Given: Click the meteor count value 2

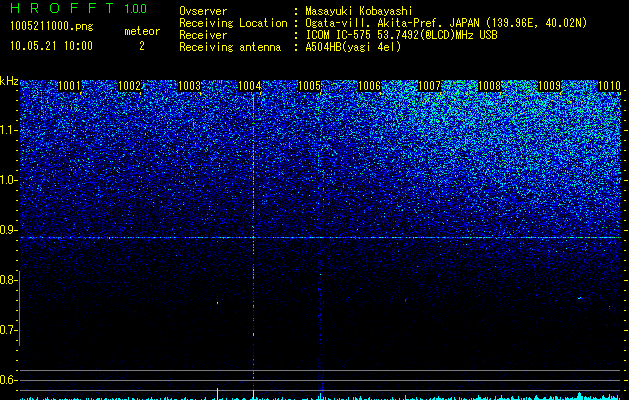Looking at the screenshot, I should (x=142, y=46).
